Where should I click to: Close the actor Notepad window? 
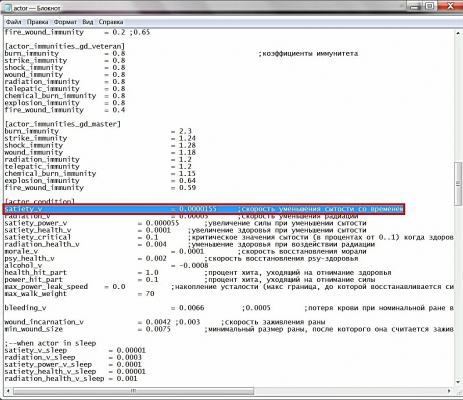(x=450, y=6)
